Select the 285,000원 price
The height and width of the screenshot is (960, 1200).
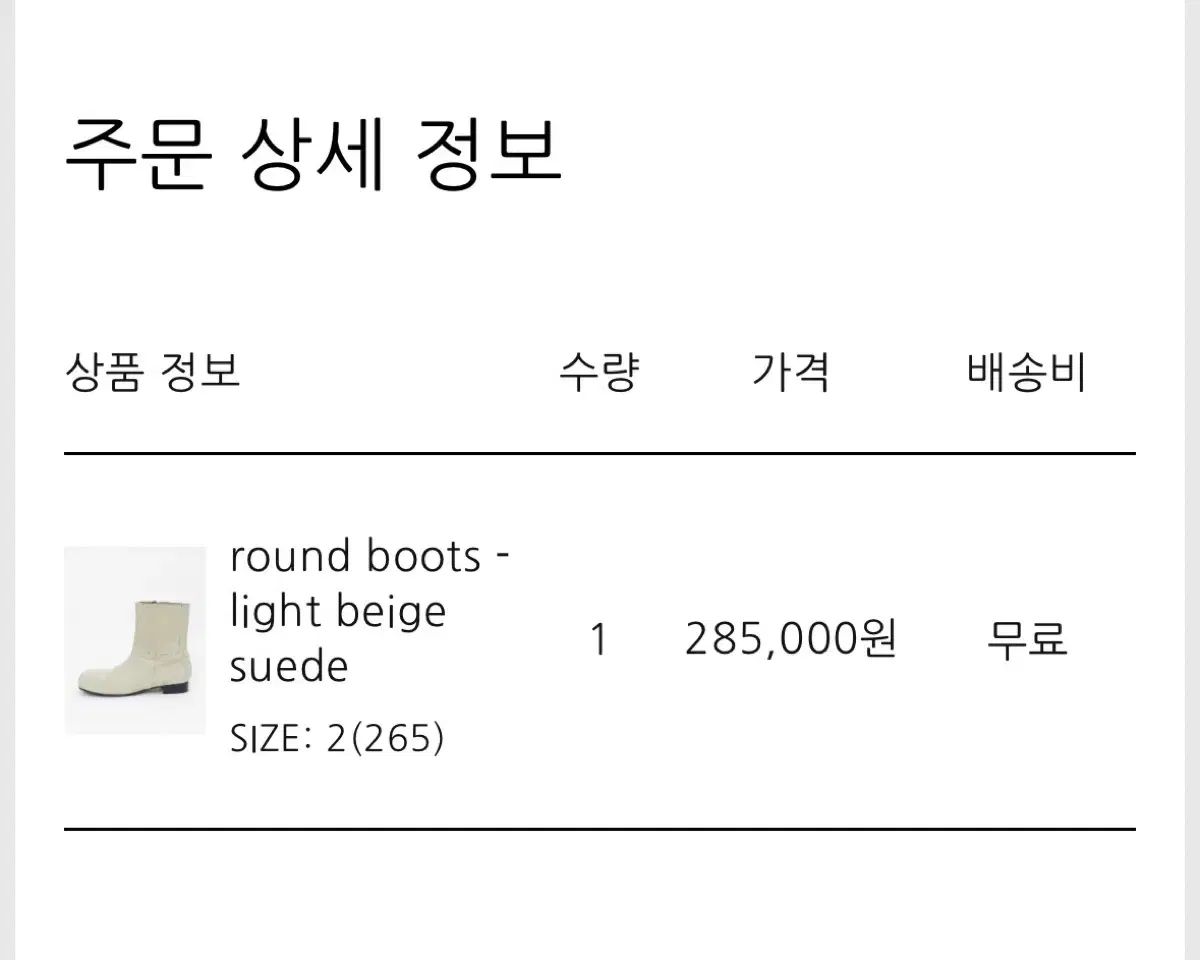coord(790,639)
